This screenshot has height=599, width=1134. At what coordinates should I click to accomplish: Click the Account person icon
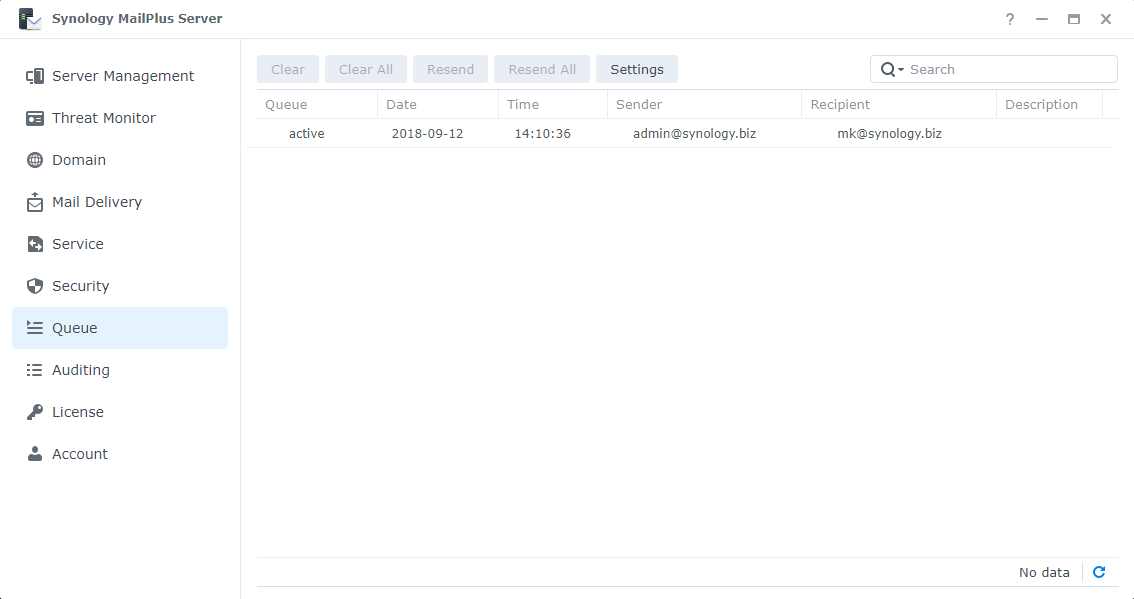(35, 454)
